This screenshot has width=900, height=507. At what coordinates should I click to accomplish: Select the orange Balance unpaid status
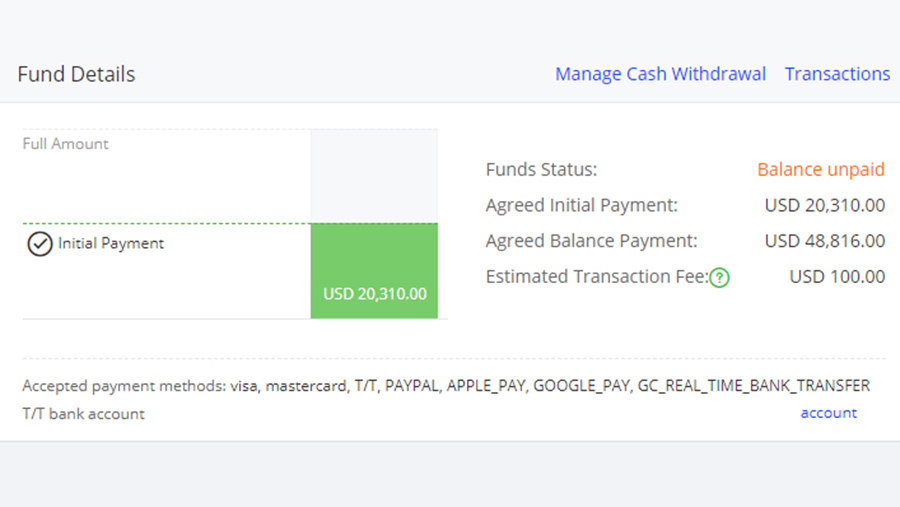[820, 170]
